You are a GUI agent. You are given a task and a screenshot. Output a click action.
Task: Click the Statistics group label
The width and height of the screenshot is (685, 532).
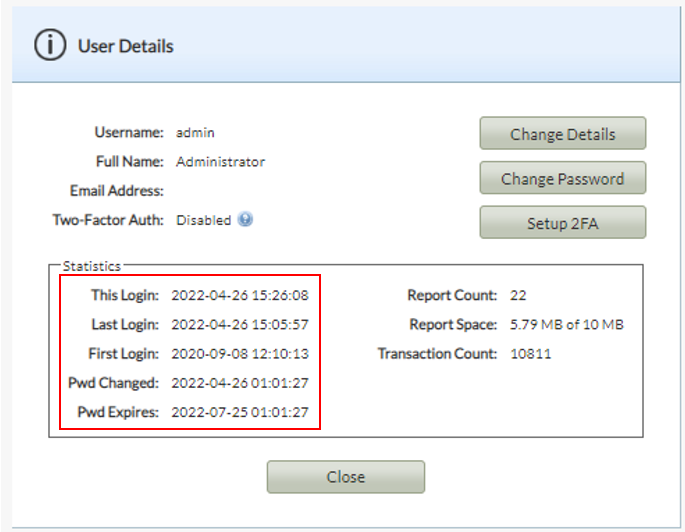(x=92, y=266)
